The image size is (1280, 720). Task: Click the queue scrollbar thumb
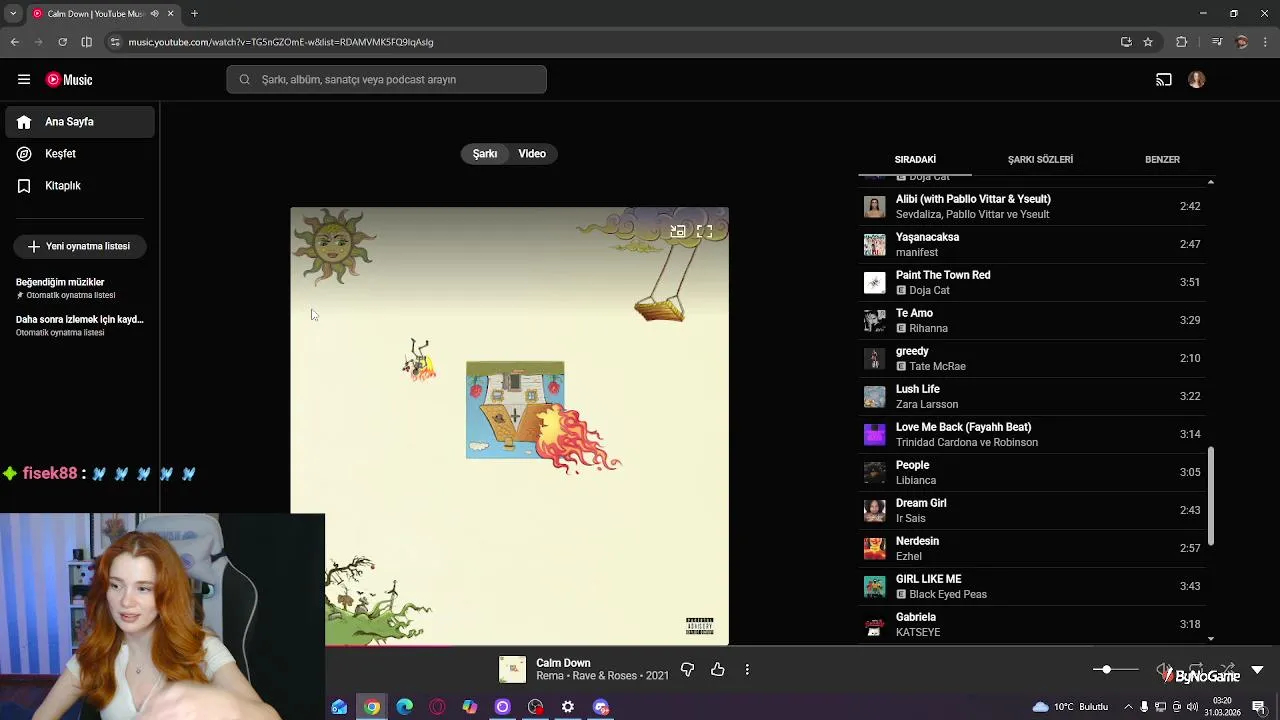coord(1211,496)
